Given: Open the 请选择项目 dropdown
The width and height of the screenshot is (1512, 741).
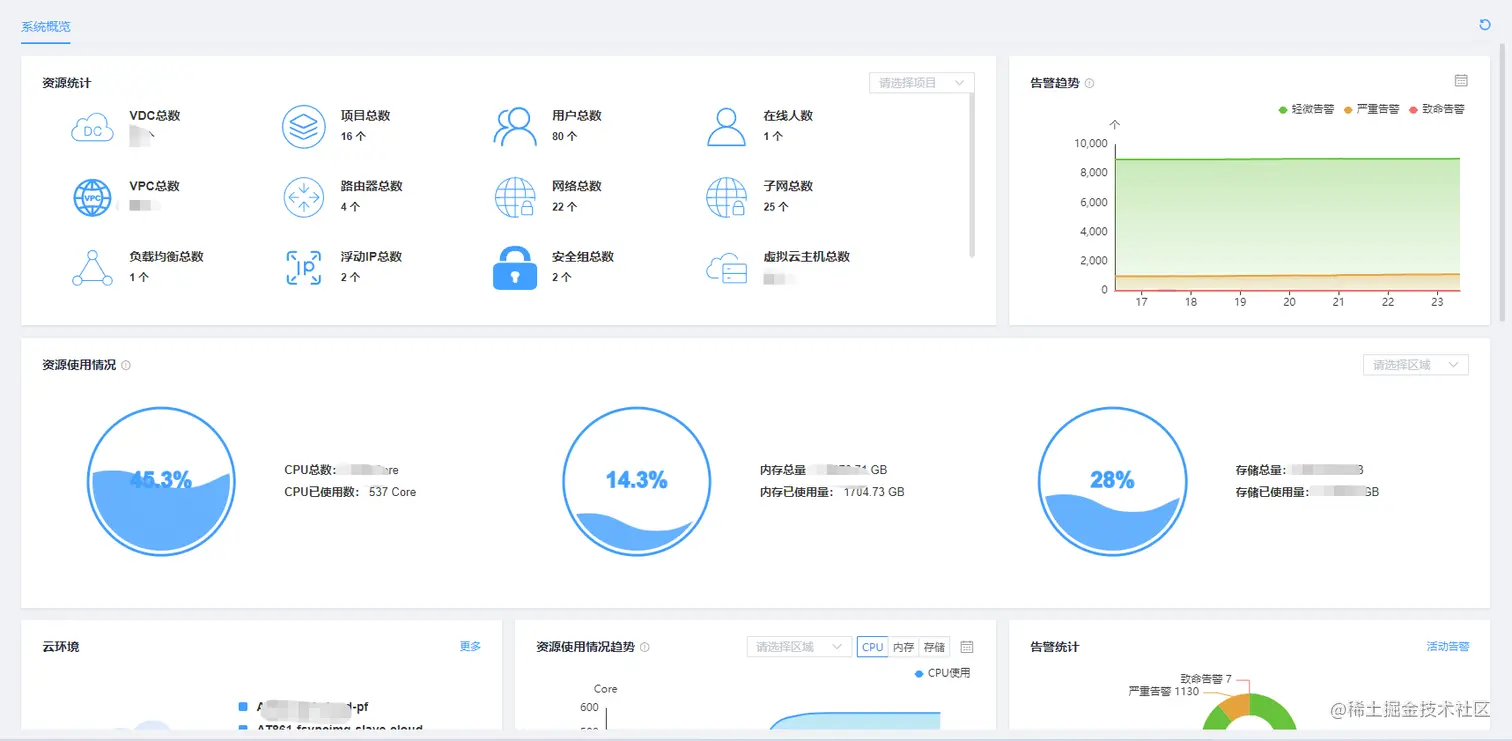Looking at the screenshot, I should tap(921, 83).
